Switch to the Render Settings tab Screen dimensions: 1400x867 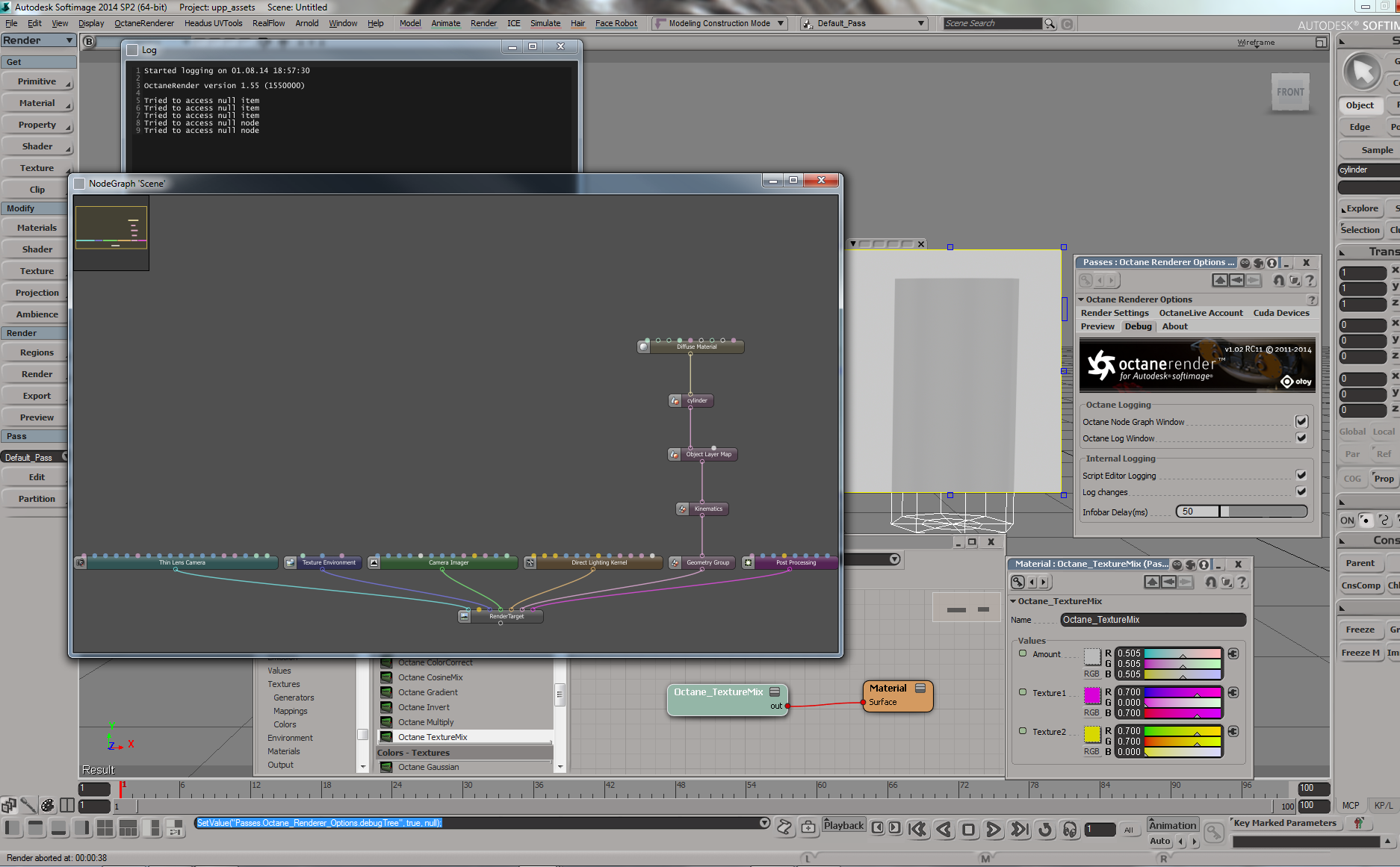(1115, 313)
